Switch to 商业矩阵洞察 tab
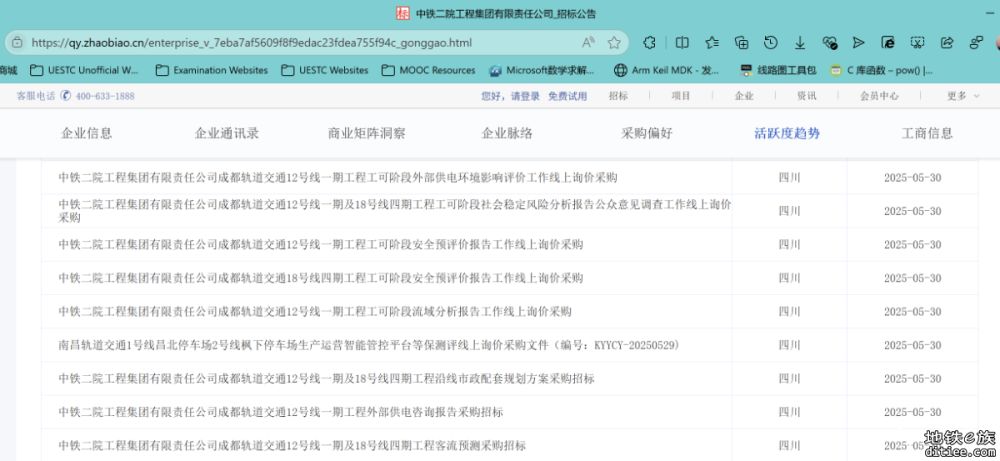The height and width of the screenshot is (461, 1000). click(367, 133)
